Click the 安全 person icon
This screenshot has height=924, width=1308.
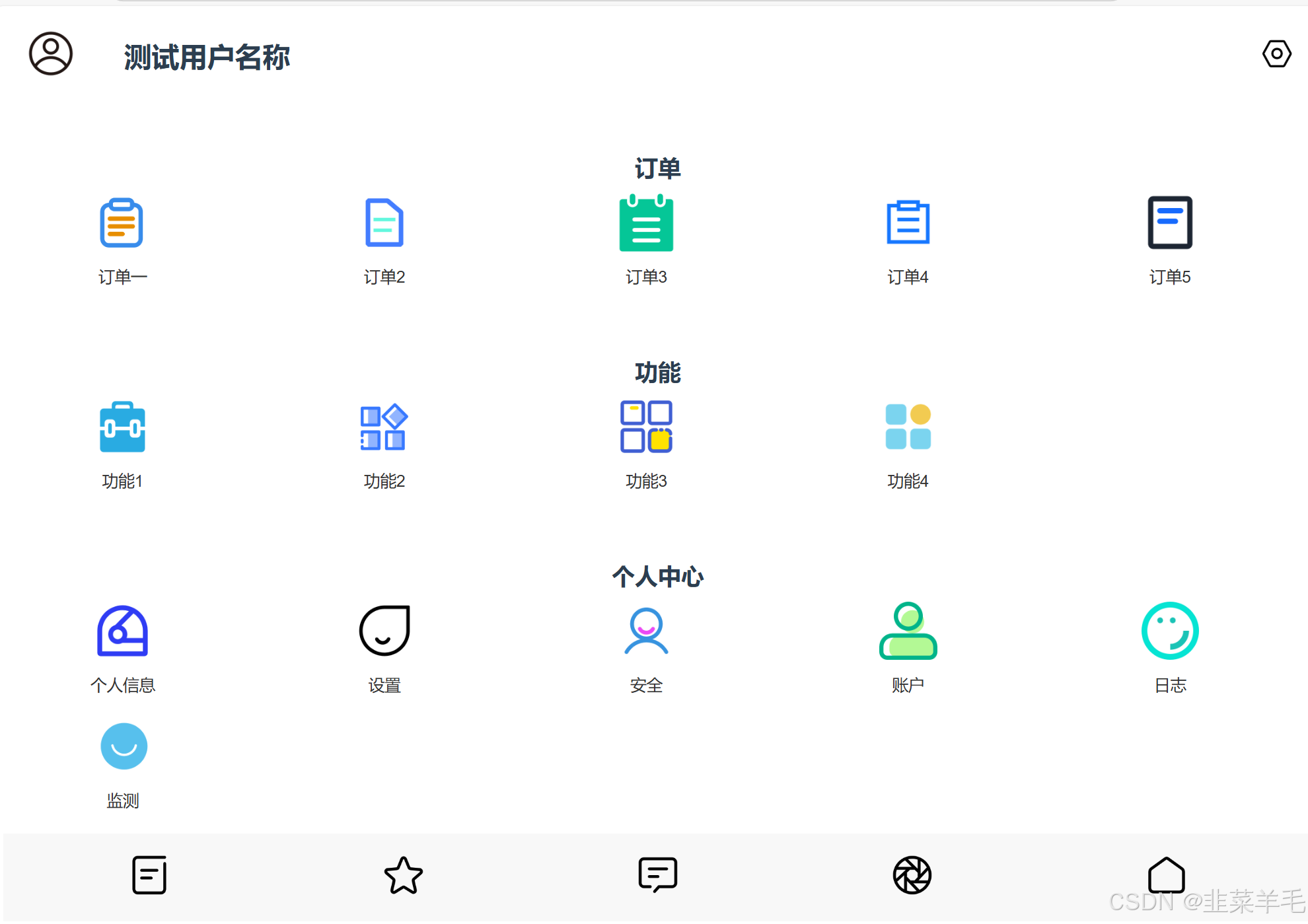(646, 631)
